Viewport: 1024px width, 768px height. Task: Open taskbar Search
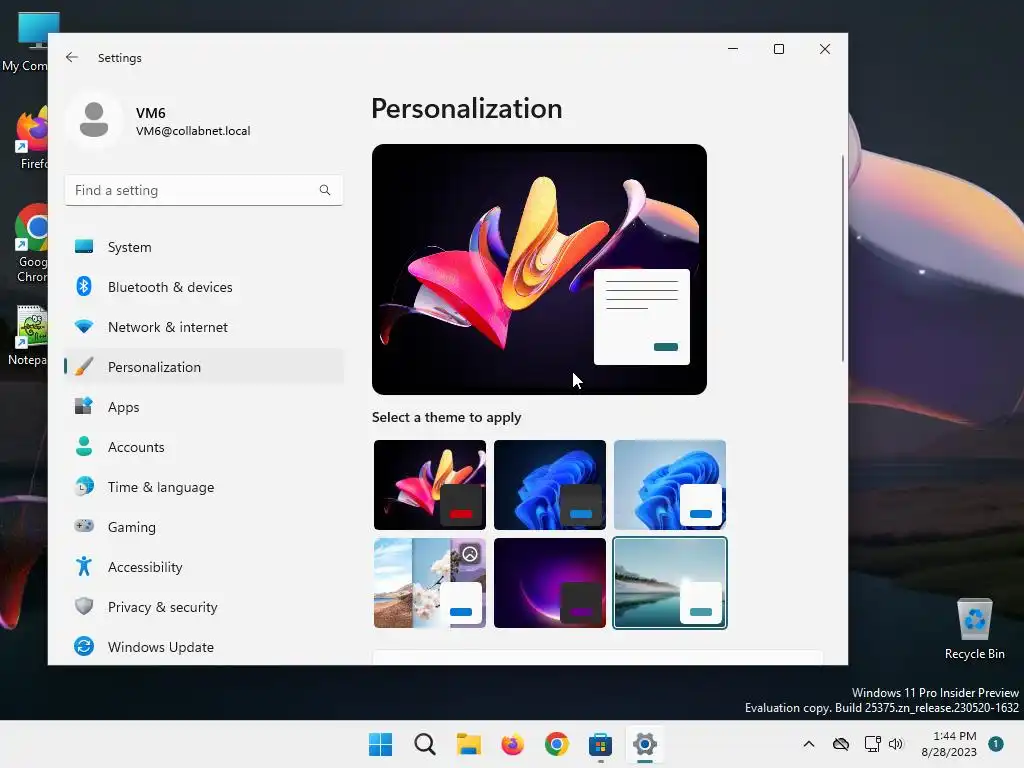(x=424, y=744)
